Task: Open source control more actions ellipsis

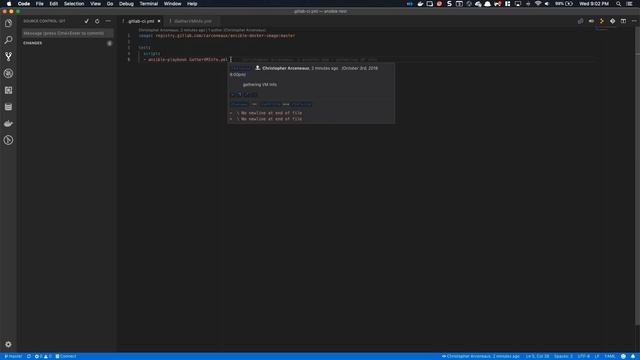Action: pyautogui.click(x=108, y=21)
